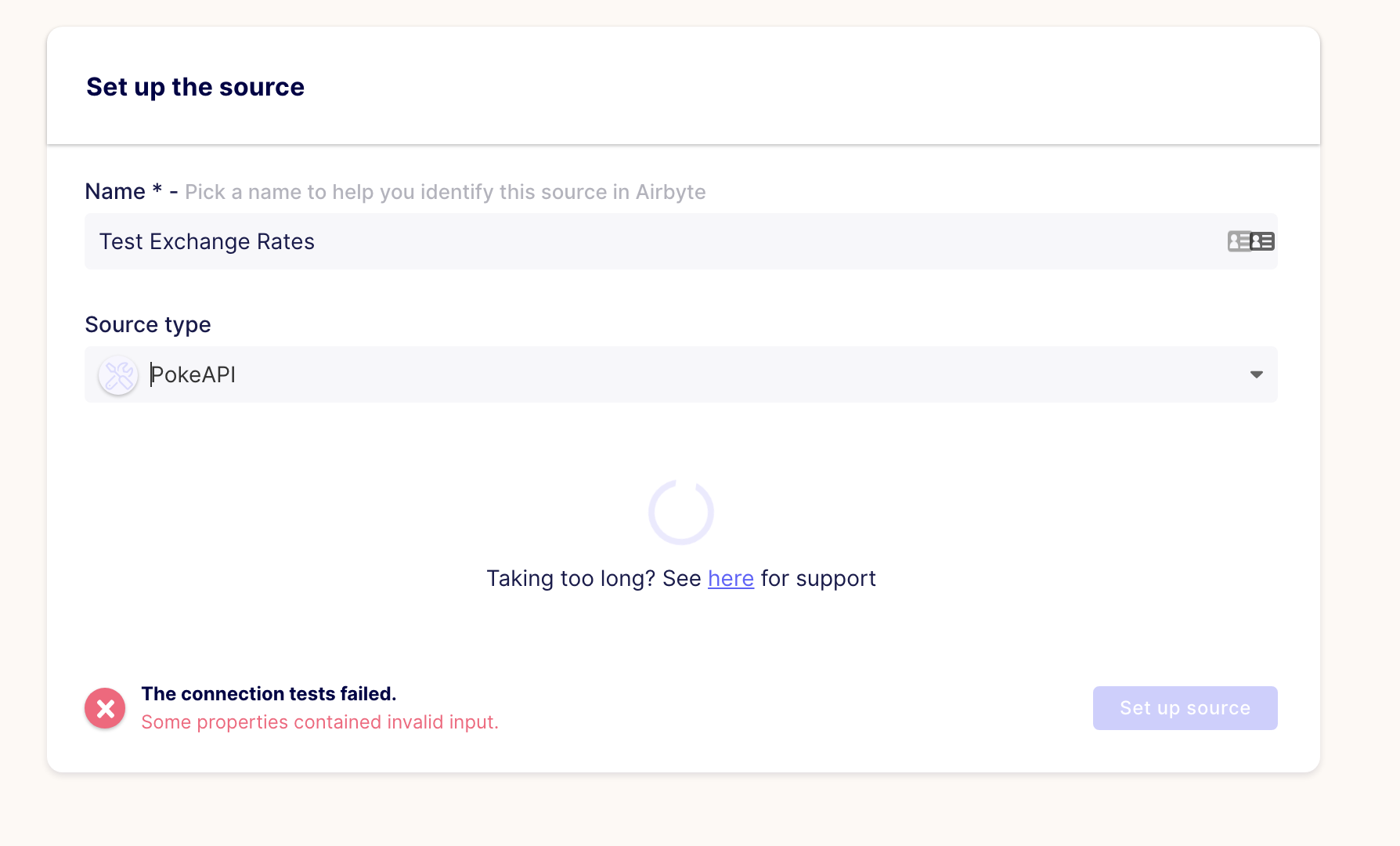This screenshot has height=846, width=1400.
Task: Open the "here" support link
Action: 730,578
